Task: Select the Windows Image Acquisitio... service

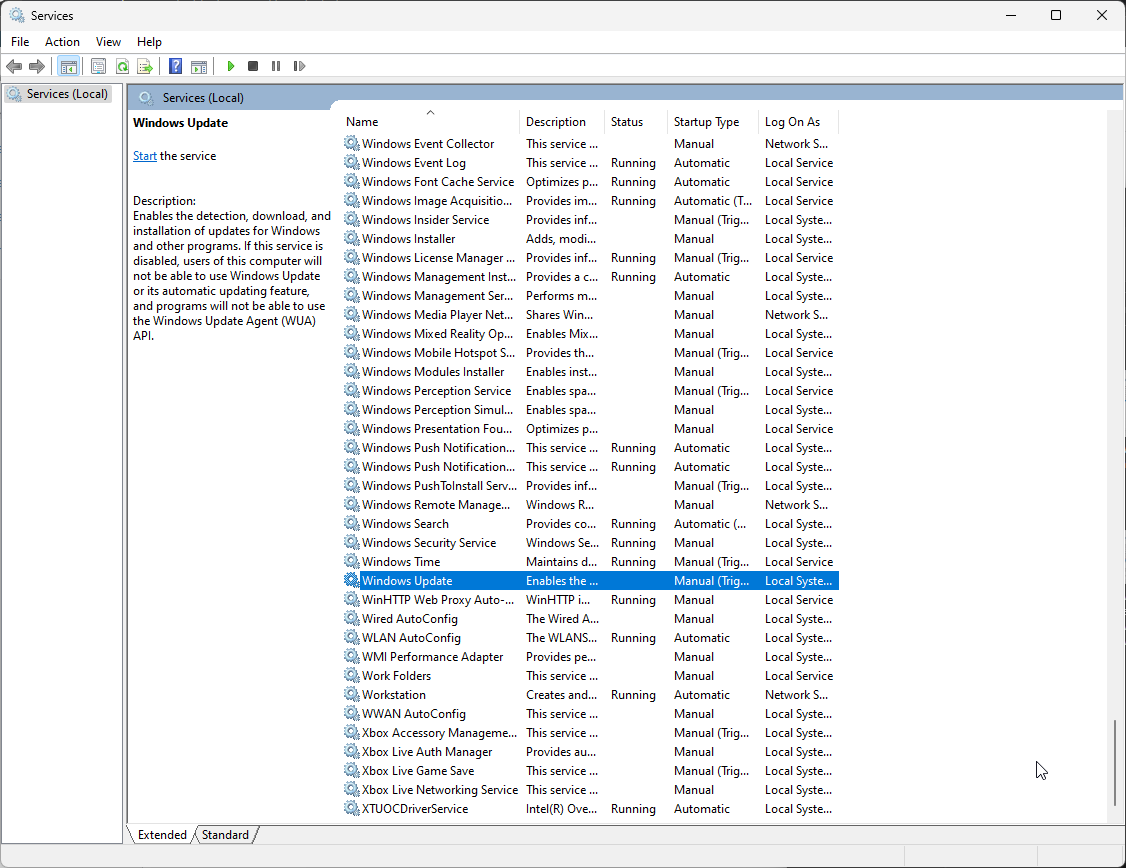Action: 591,200
